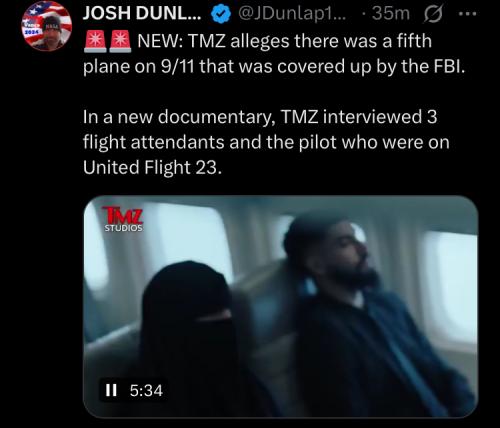Screen dimensions: 500x428
Task: Pause the playing video
Action: 111,390
